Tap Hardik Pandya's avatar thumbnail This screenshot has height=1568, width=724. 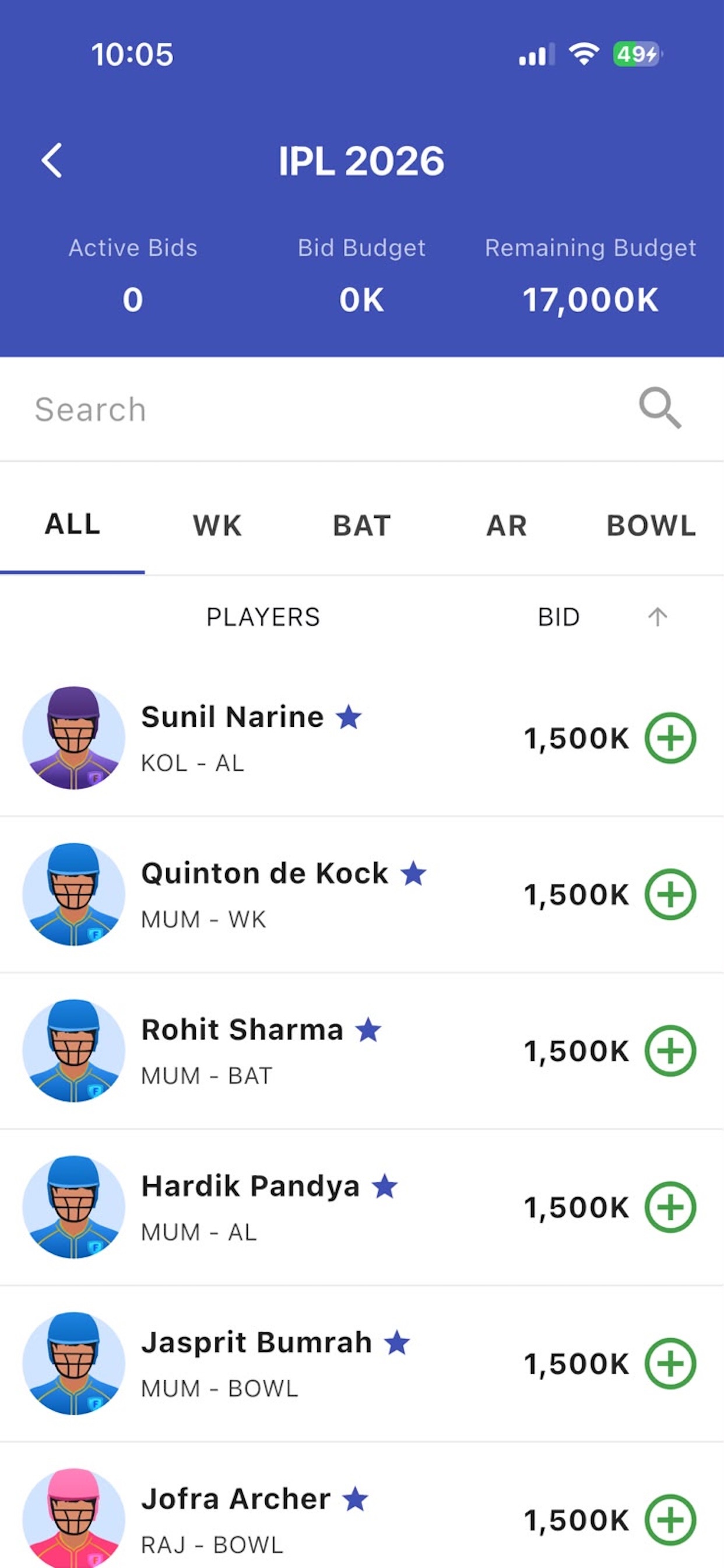tap(73, 1207)
